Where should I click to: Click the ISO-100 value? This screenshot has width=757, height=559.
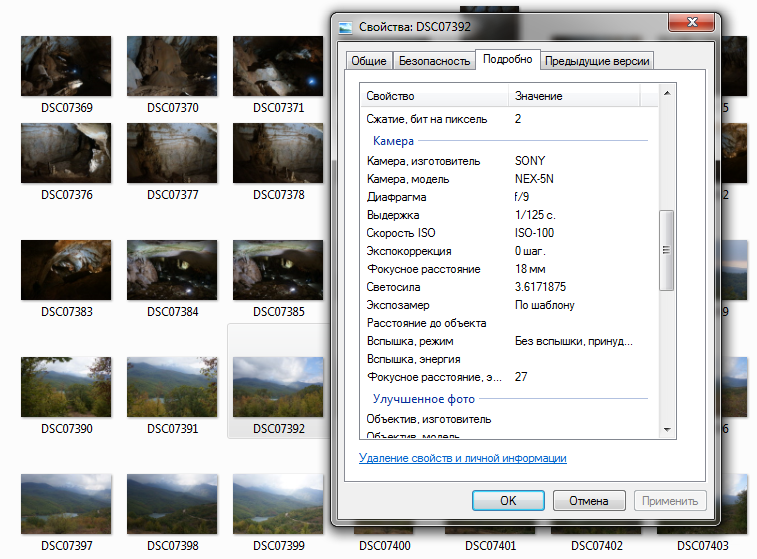click(x=534, y=233)
